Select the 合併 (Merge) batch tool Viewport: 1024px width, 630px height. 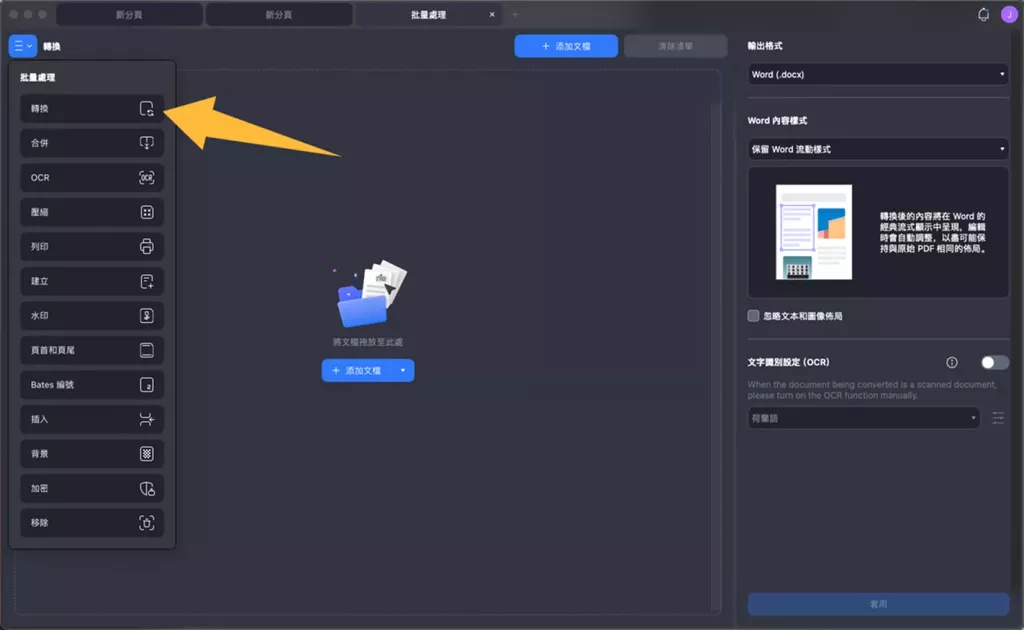pos(90,142)
